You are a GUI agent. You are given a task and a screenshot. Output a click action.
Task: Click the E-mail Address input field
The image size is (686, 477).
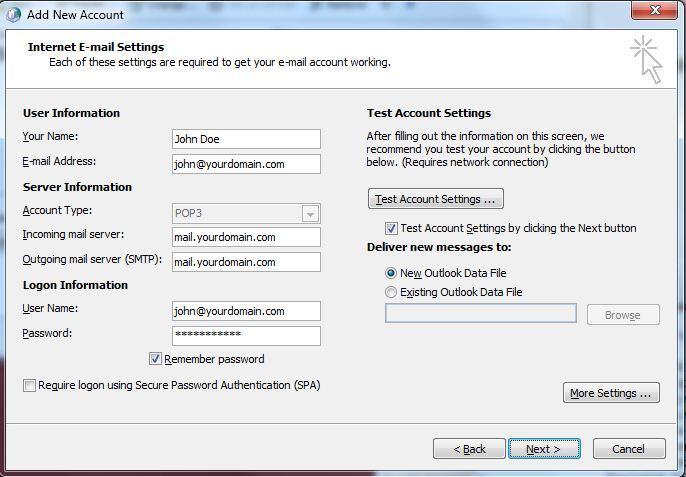246,164
